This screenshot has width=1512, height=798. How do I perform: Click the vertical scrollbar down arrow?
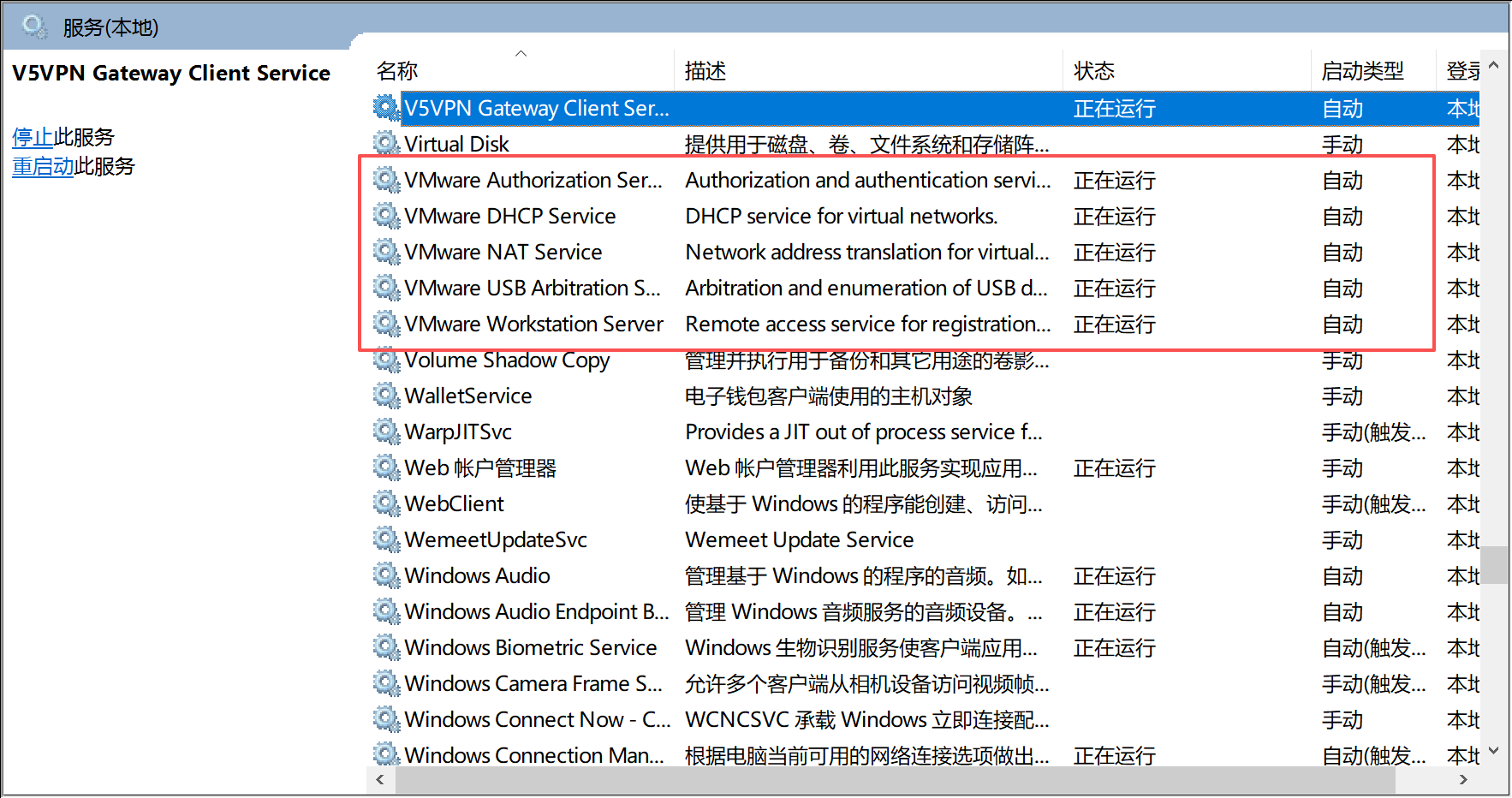coord(1494,751)
